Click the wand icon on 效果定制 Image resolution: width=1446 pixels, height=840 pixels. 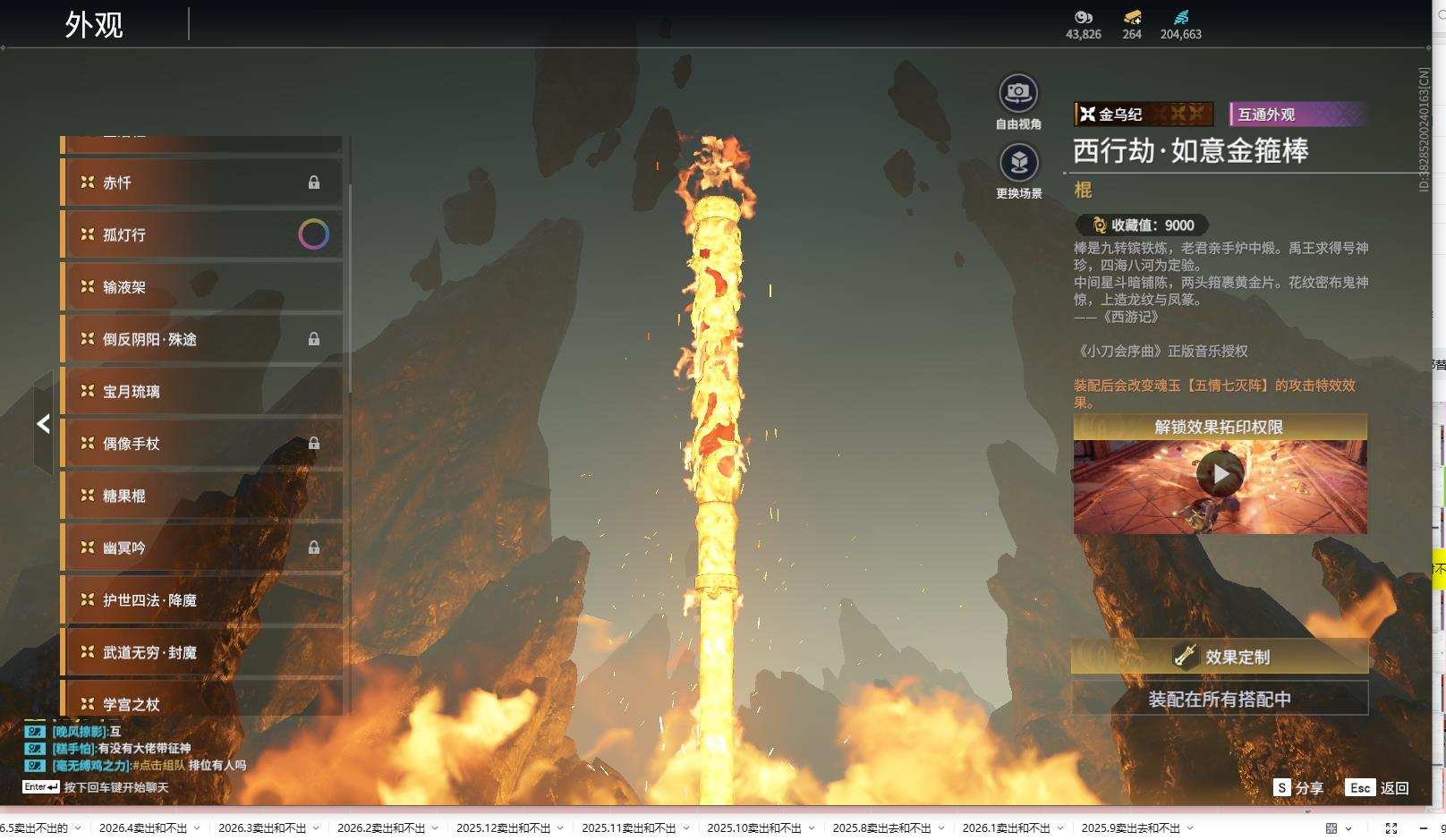click(x=1186, y=656)
